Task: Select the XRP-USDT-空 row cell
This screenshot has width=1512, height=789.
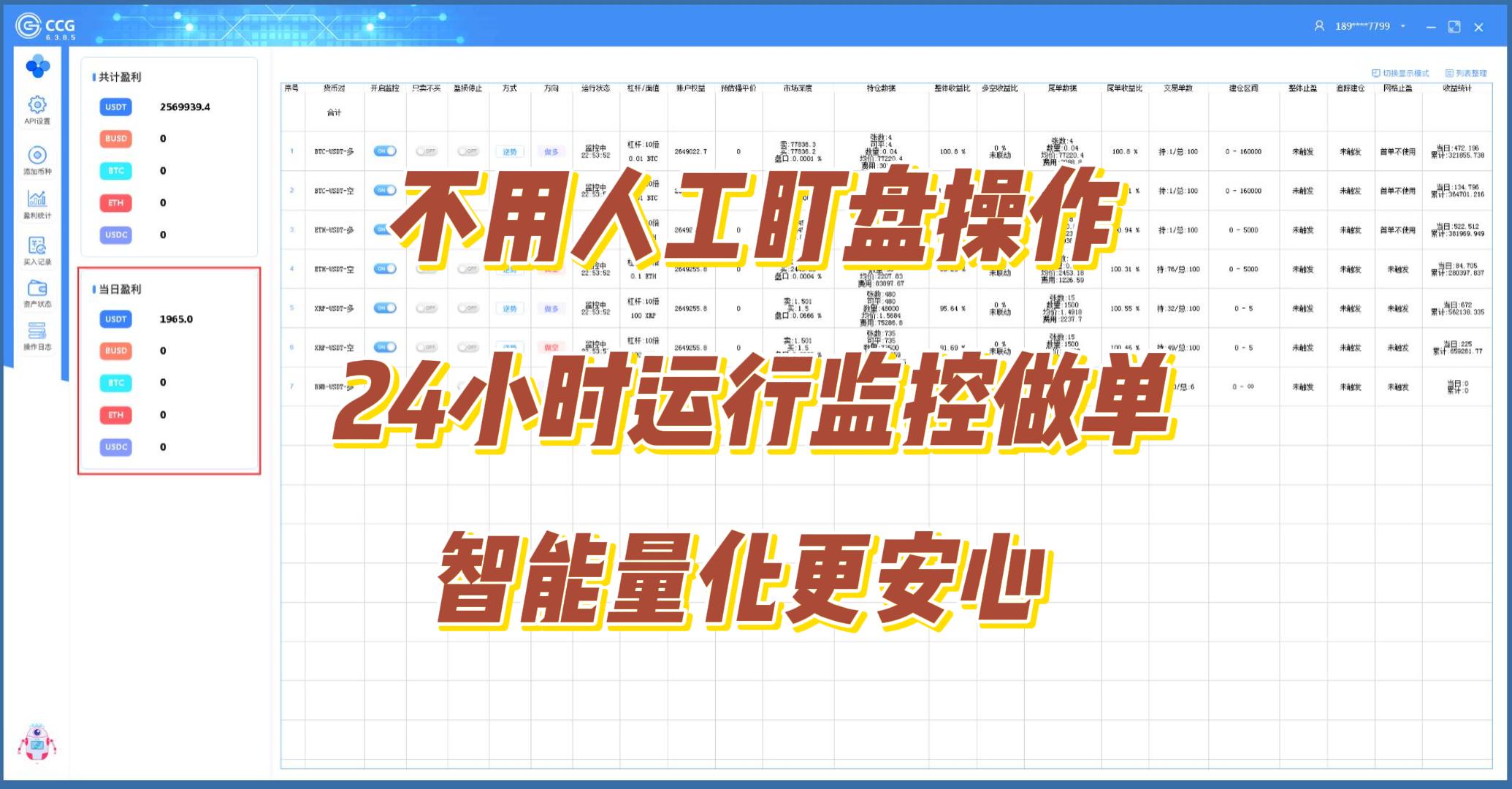Action: tap(334, 348)
